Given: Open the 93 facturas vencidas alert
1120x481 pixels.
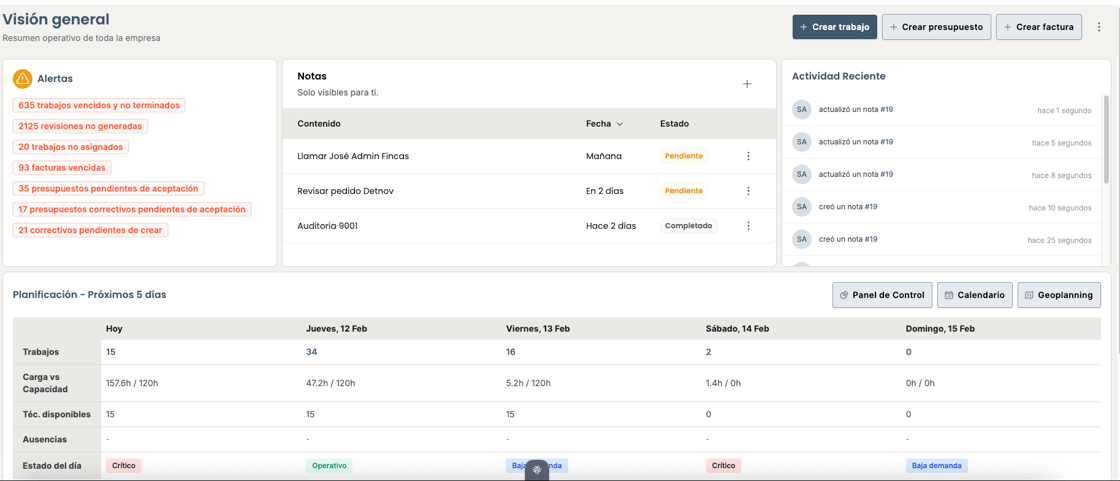Looking at the screenshot, I should (x=62, y=168).
